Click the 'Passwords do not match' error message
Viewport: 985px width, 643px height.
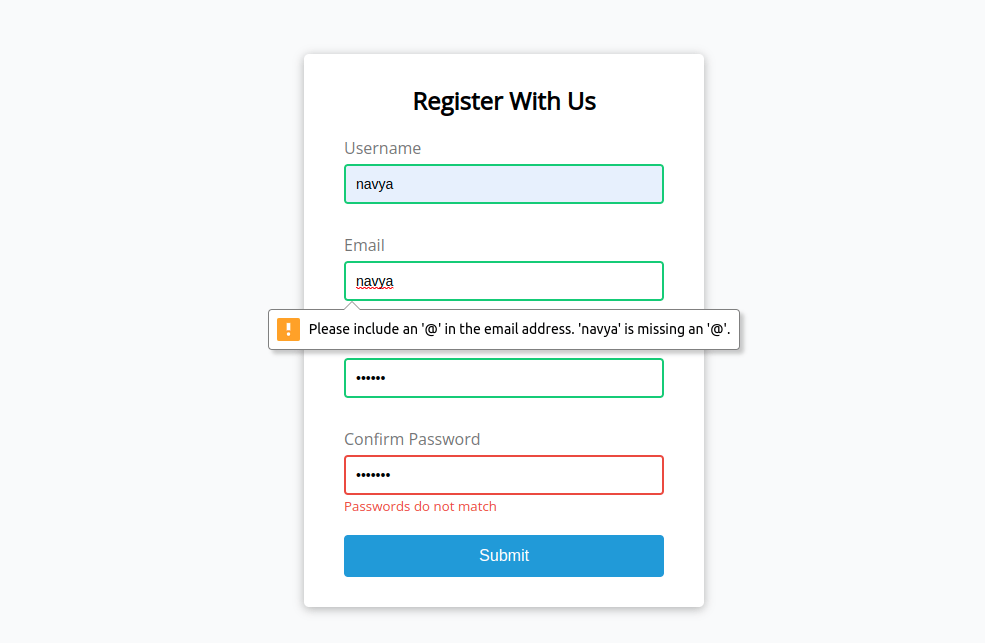420,506
